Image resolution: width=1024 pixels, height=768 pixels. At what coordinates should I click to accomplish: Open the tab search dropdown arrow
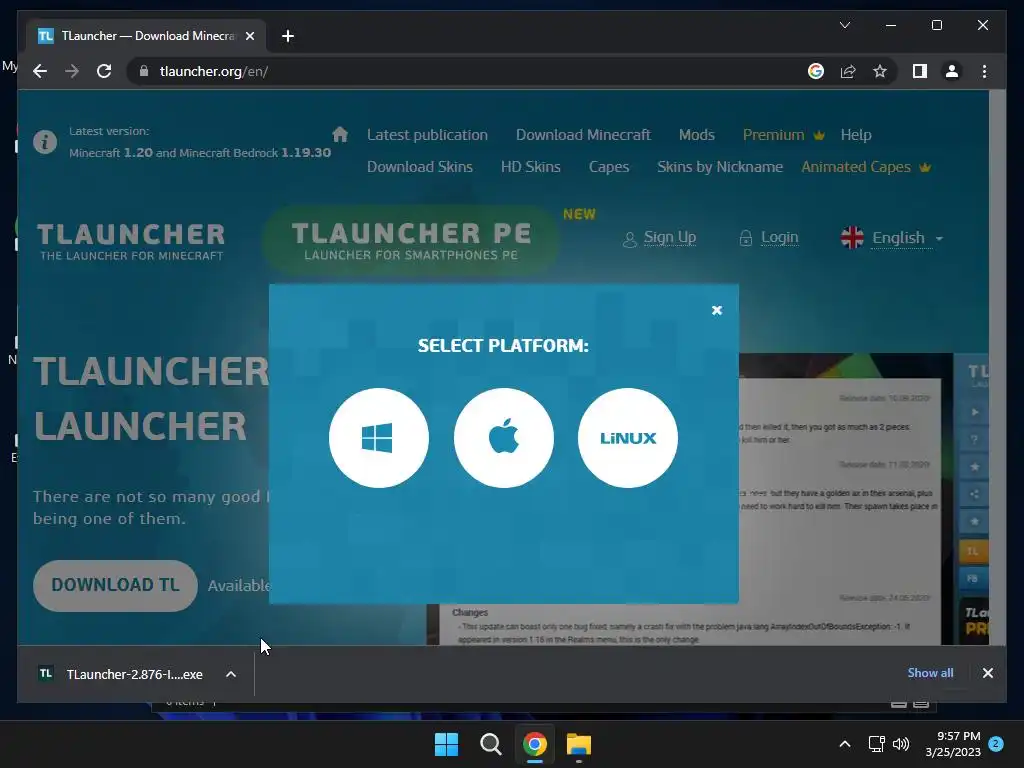coord(844,25)
